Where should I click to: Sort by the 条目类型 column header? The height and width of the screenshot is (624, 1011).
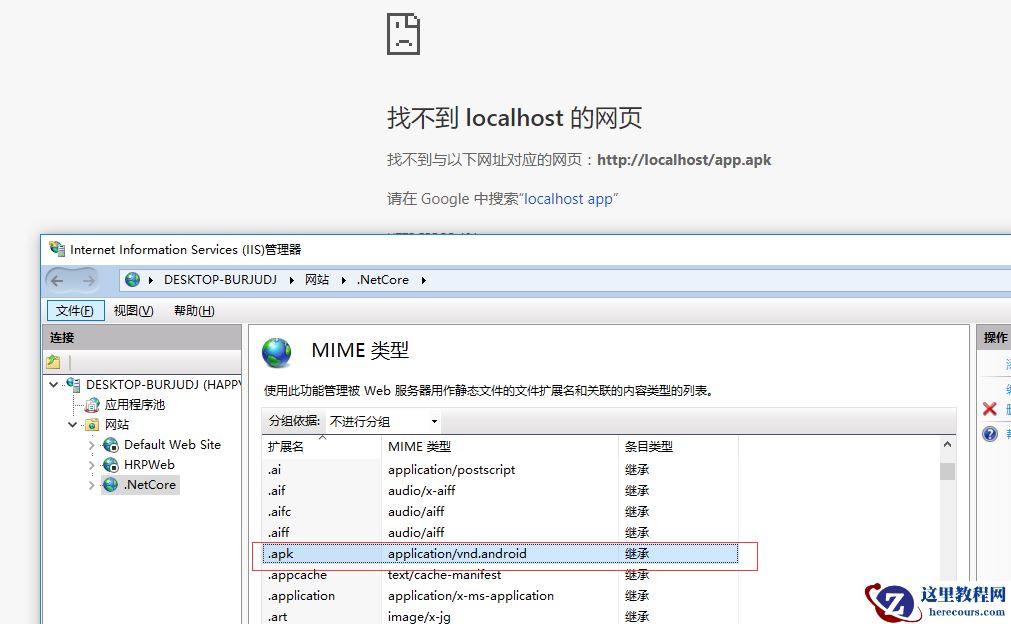(x=678, y=446)
